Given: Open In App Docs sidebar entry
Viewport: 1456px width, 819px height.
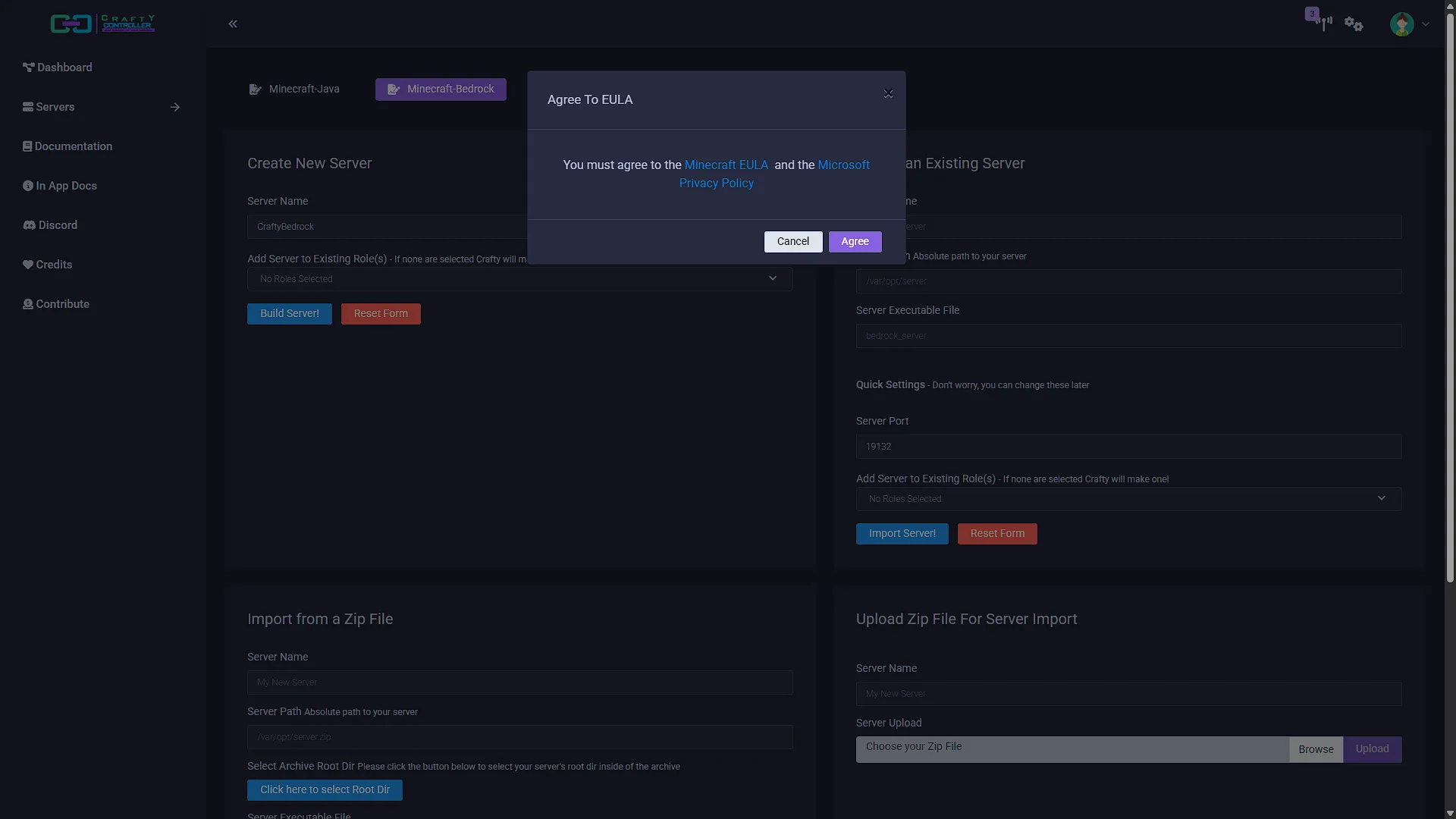Looking at the screenshot, I should (x=60, y=186).
